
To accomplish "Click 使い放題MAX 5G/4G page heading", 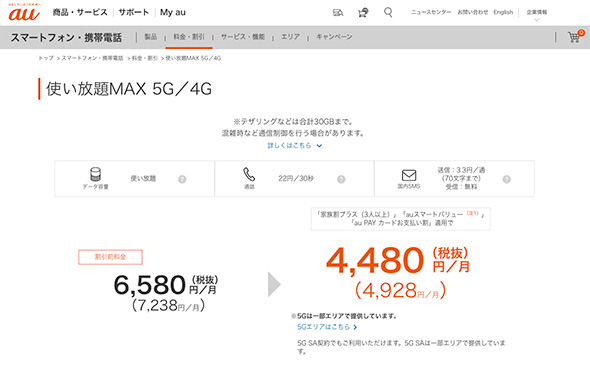I will (x=129, y=89).
